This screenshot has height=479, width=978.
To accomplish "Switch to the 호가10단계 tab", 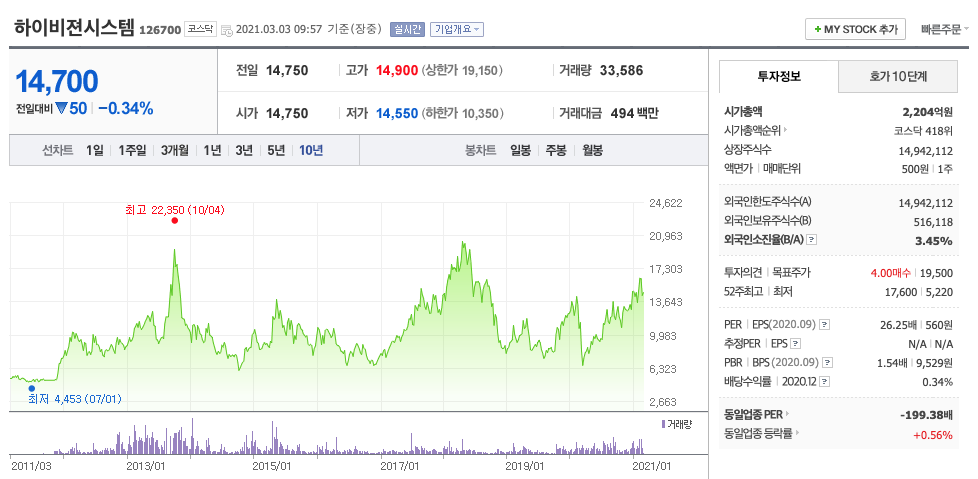I will 898,77.
